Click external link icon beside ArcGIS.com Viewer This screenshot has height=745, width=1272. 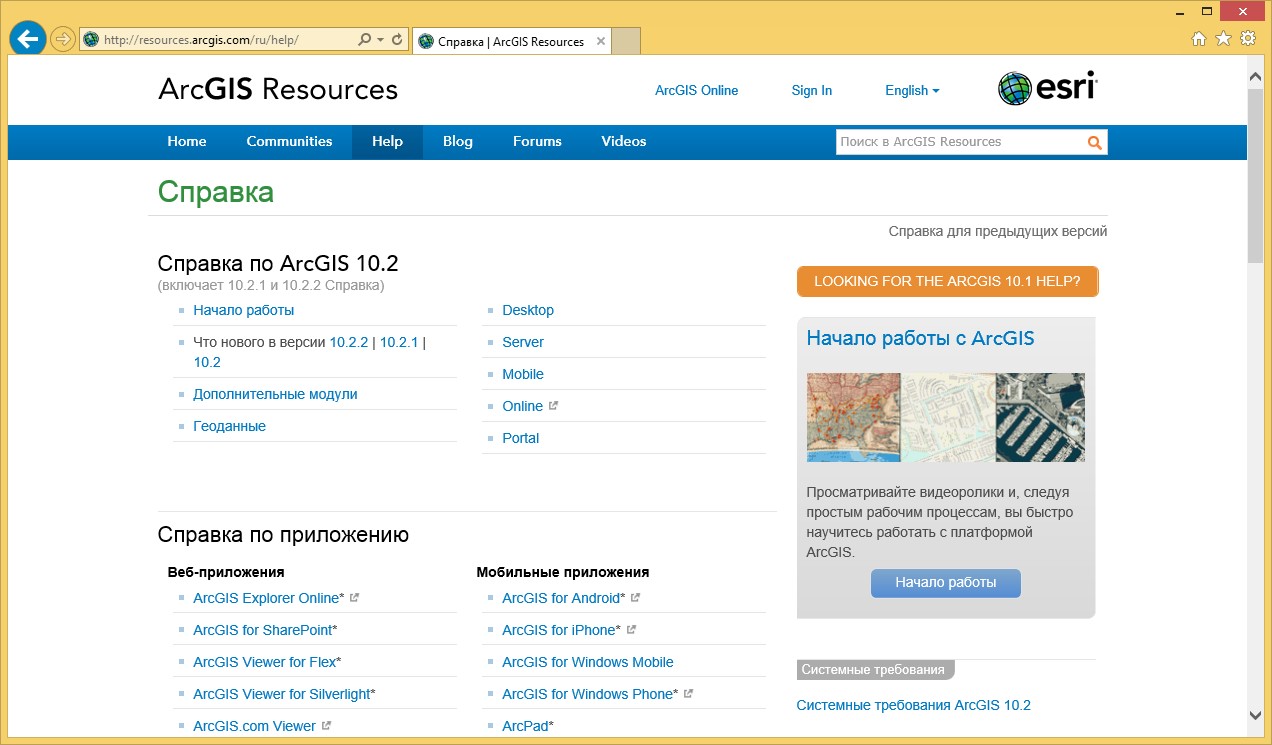pos(326,725)
